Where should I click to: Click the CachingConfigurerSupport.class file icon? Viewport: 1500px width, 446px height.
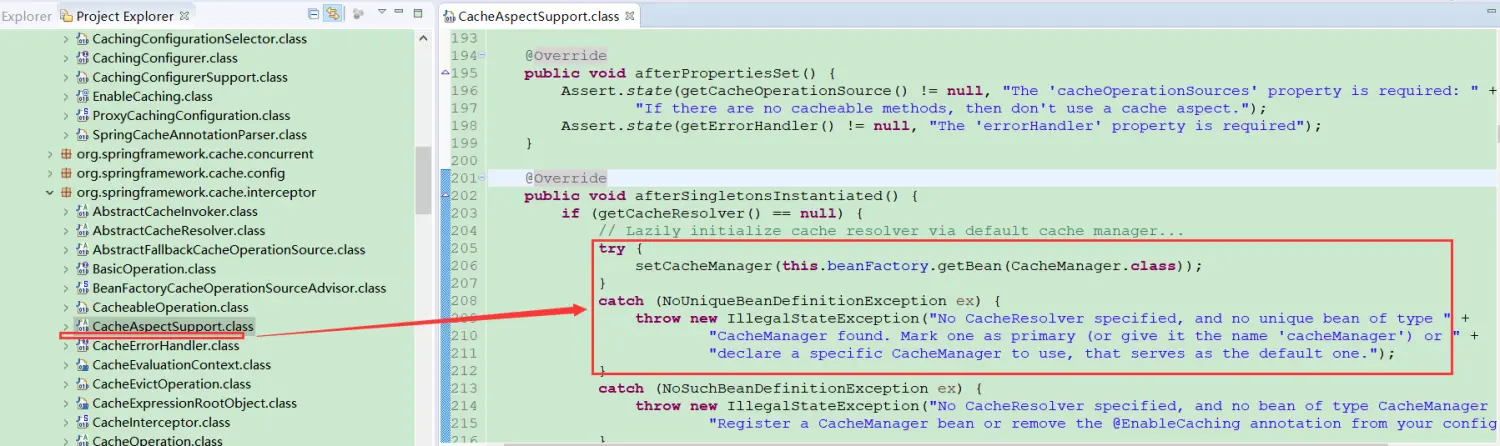pos(82,77)
